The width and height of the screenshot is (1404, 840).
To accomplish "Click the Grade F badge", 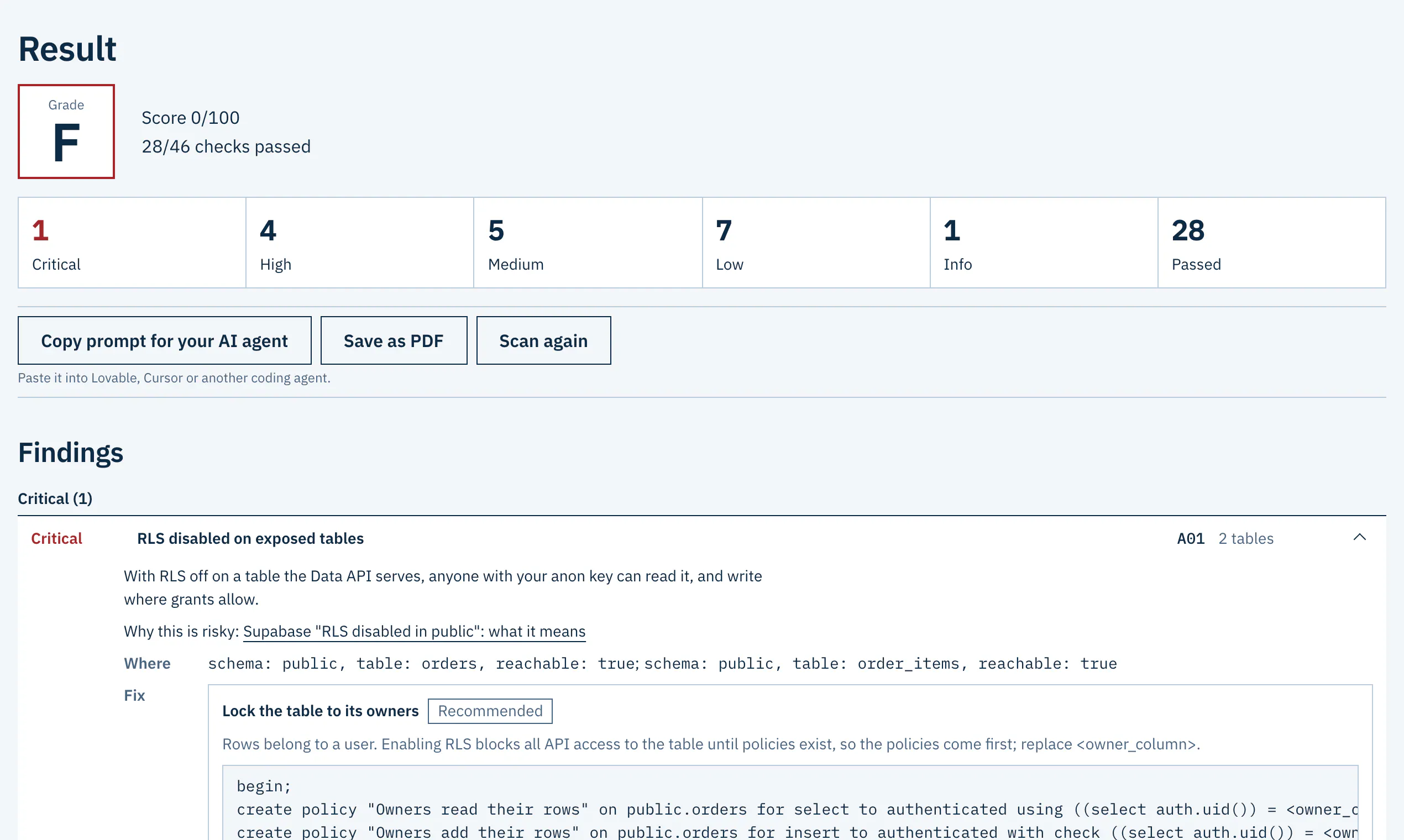I will pos(66,132).
